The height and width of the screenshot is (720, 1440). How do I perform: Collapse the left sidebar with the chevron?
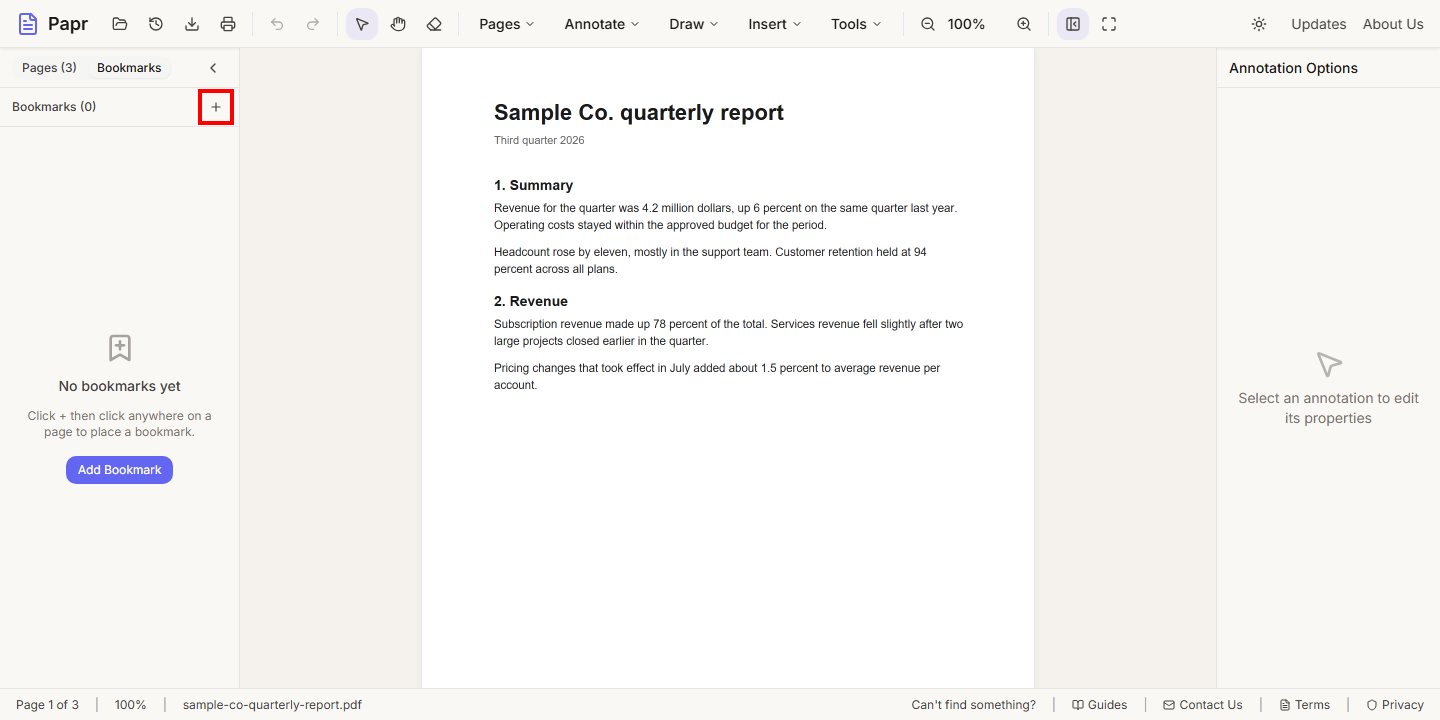(x=213, y=68)
